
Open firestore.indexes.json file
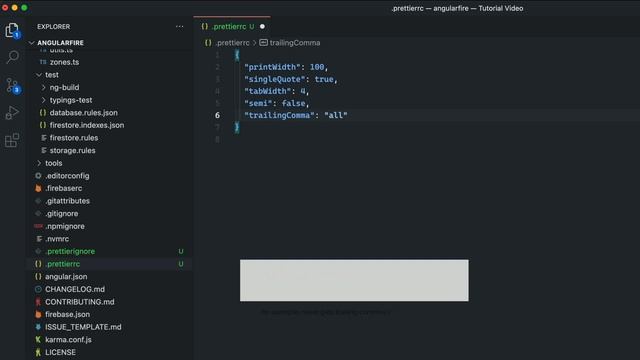point(87,125)
